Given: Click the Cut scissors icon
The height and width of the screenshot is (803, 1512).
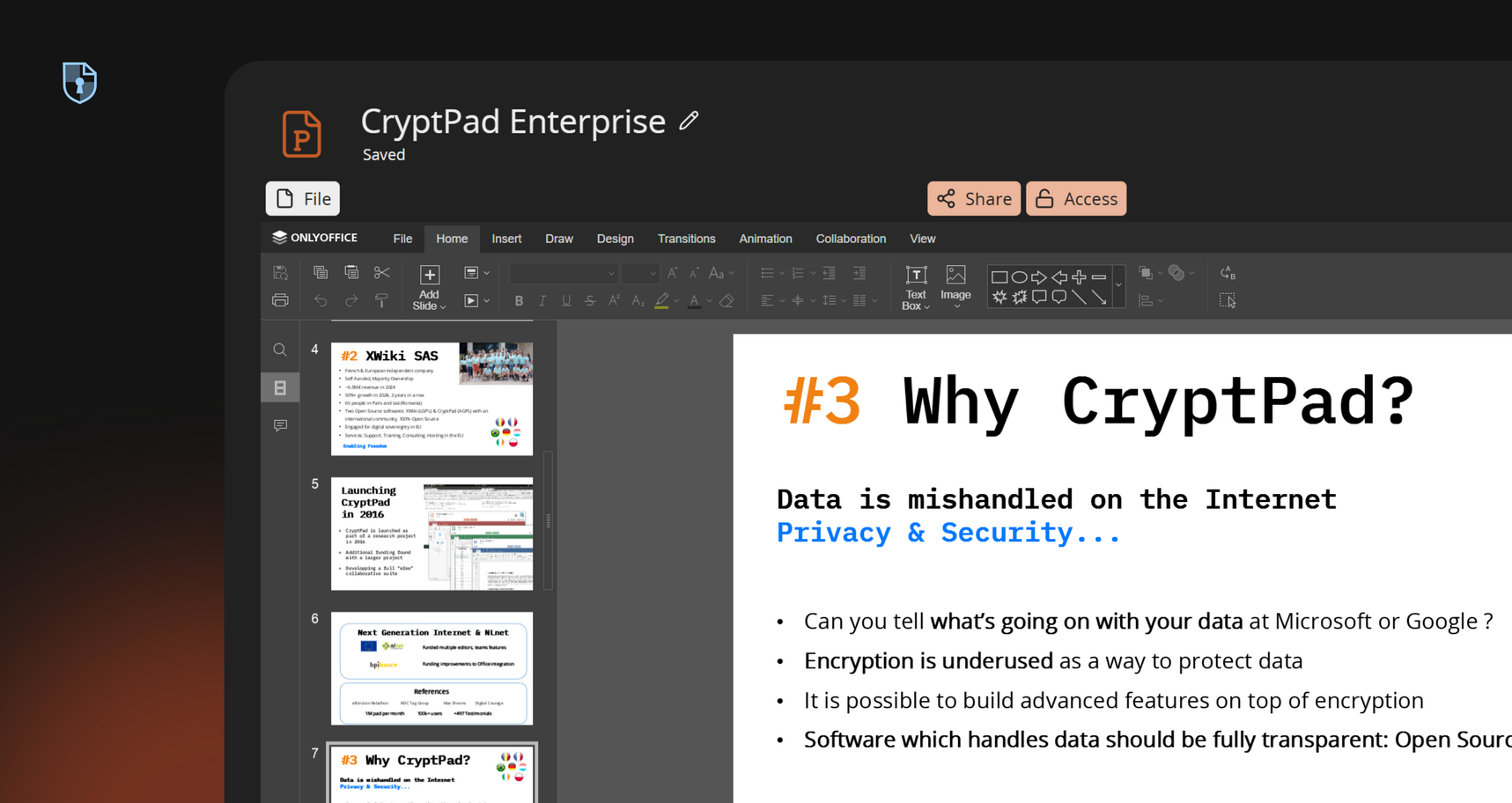Looking at the screenshot, I should click(381, 273).
